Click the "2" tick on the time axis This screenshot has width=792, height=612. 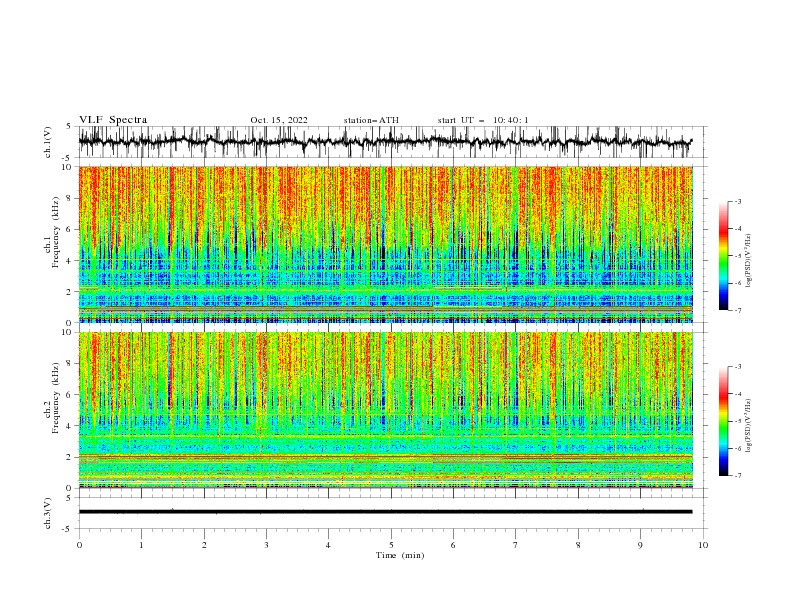[x=204, y=545]
